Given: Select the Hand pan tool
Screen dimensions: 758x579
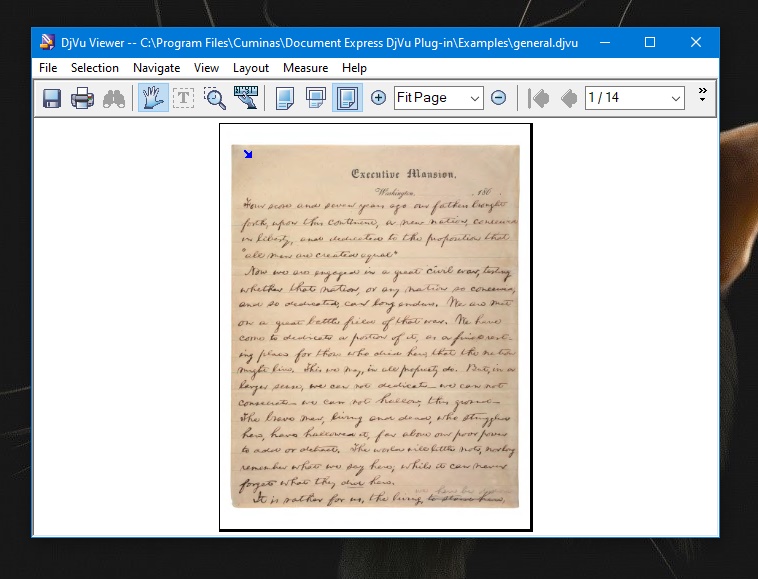Looking at the screenshot, I should tap(153, 98).
